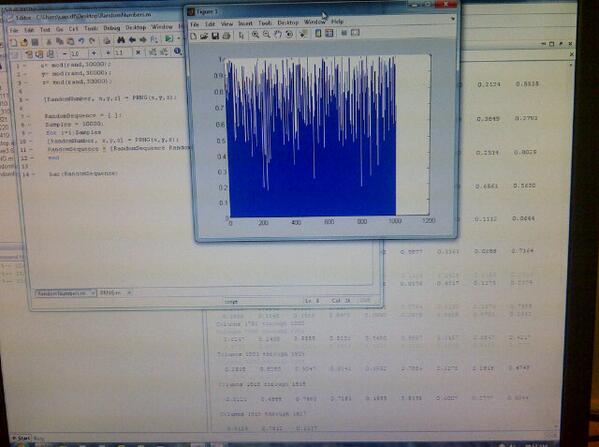Multiply value with x button beside 1.1
599x447 pixels.
[x=138, y=52]
